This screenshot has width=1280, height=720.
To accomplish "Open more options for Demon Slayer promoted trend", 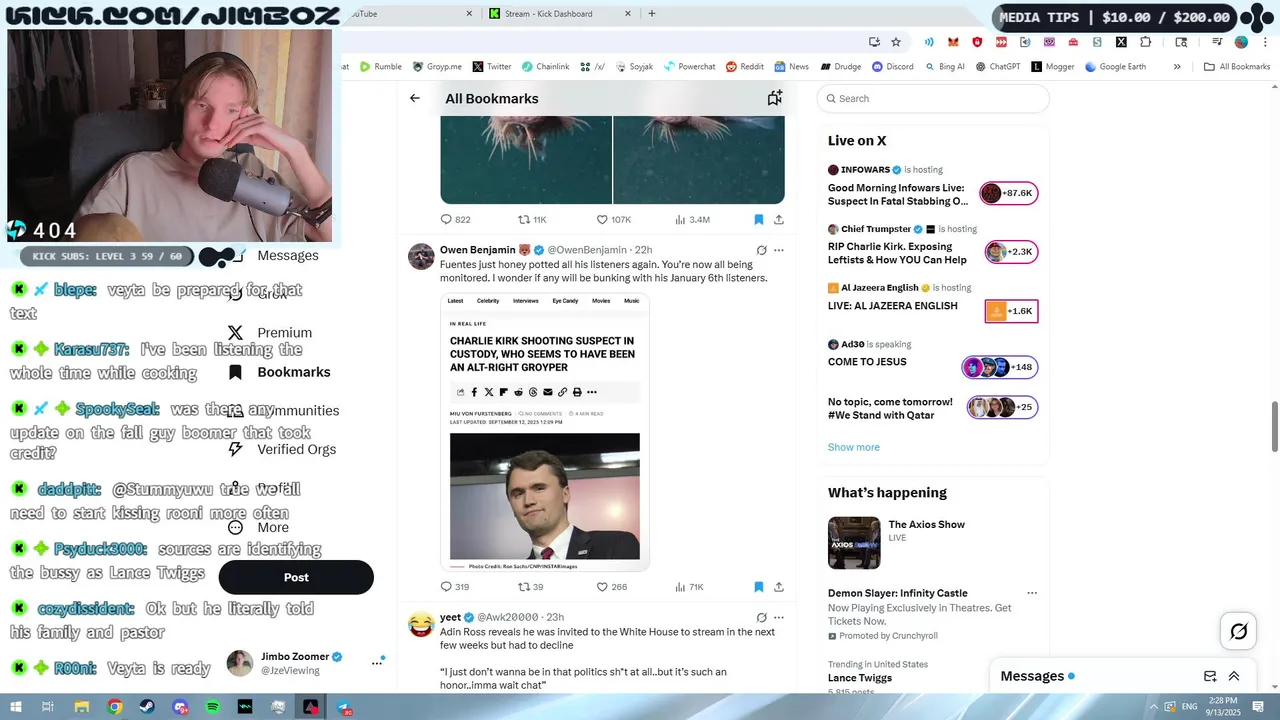I will pyautogui.click(x=1032, y=593).
